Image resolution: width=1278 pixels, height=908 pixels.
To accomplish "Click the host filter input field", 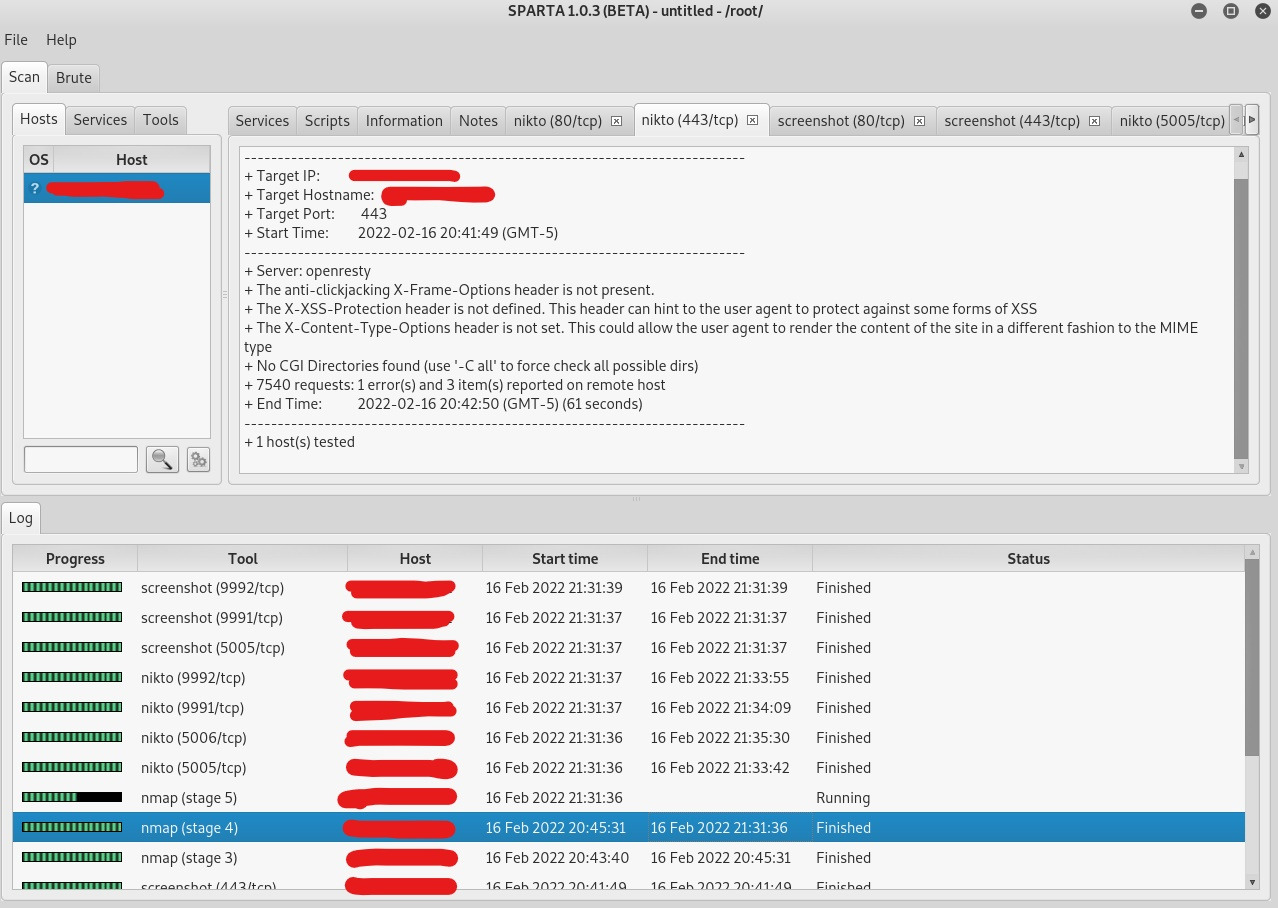I will 80,459.
